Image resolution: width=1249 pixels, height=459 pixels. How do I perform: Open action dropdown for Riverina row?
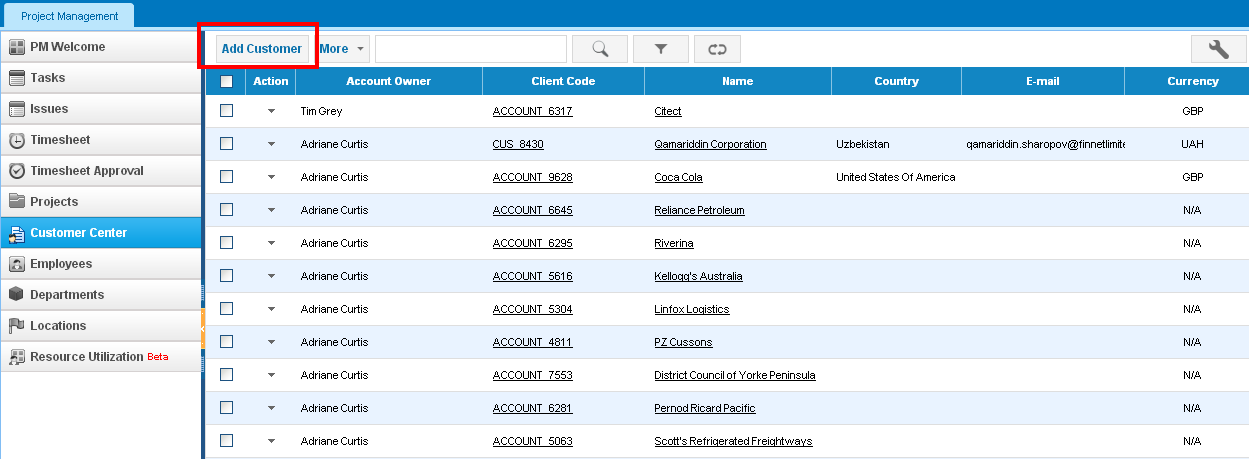(271, 244)
